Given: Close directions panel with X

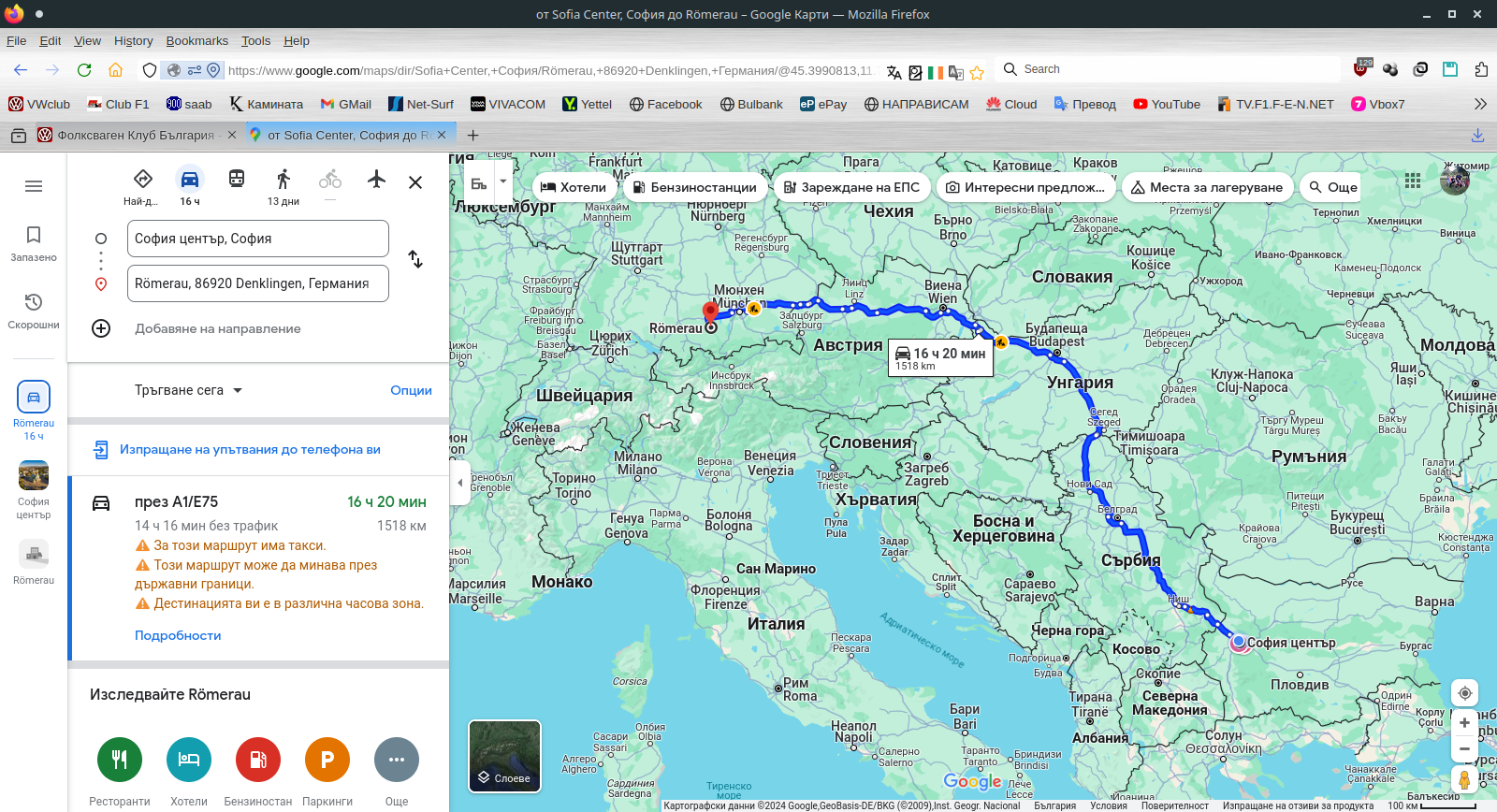Looking at the screenshot, I should click(x=415, y=182).
